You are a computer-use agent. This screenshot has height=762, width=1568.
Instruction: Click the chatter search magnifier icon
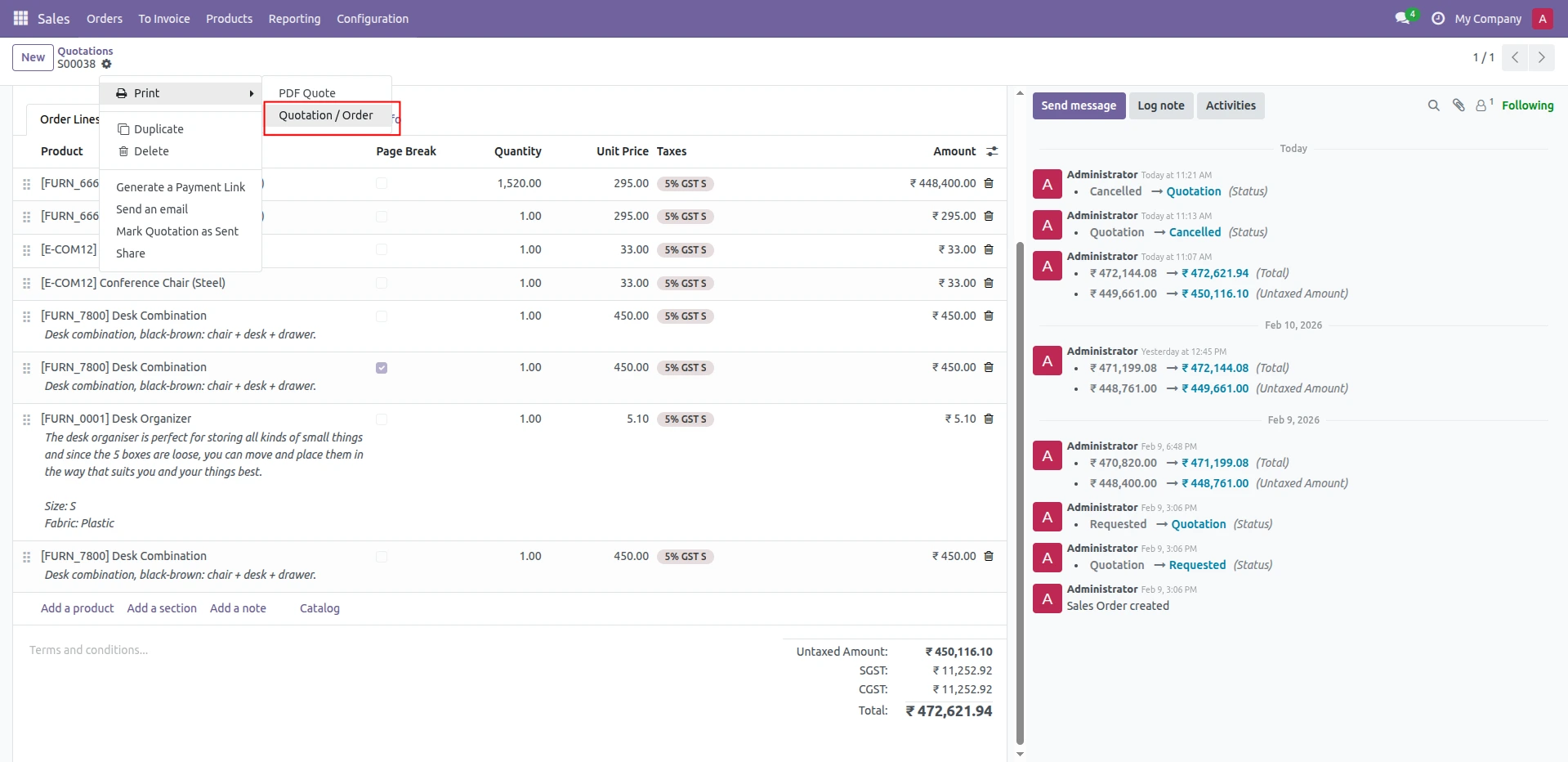click(1433, 105)
